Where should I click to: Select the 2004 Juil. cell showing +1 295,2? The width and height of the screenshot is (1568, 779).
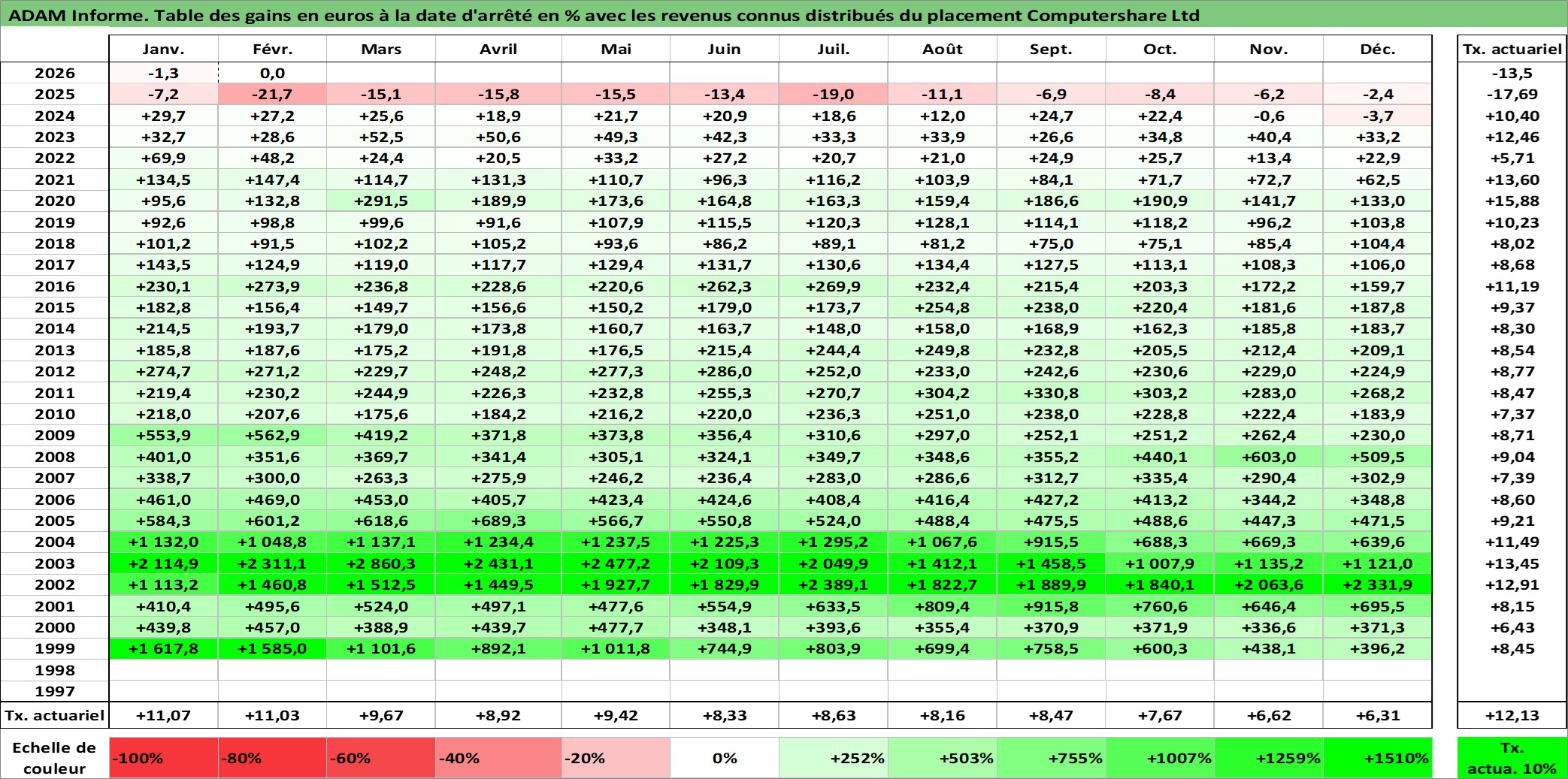coord(834,542)
